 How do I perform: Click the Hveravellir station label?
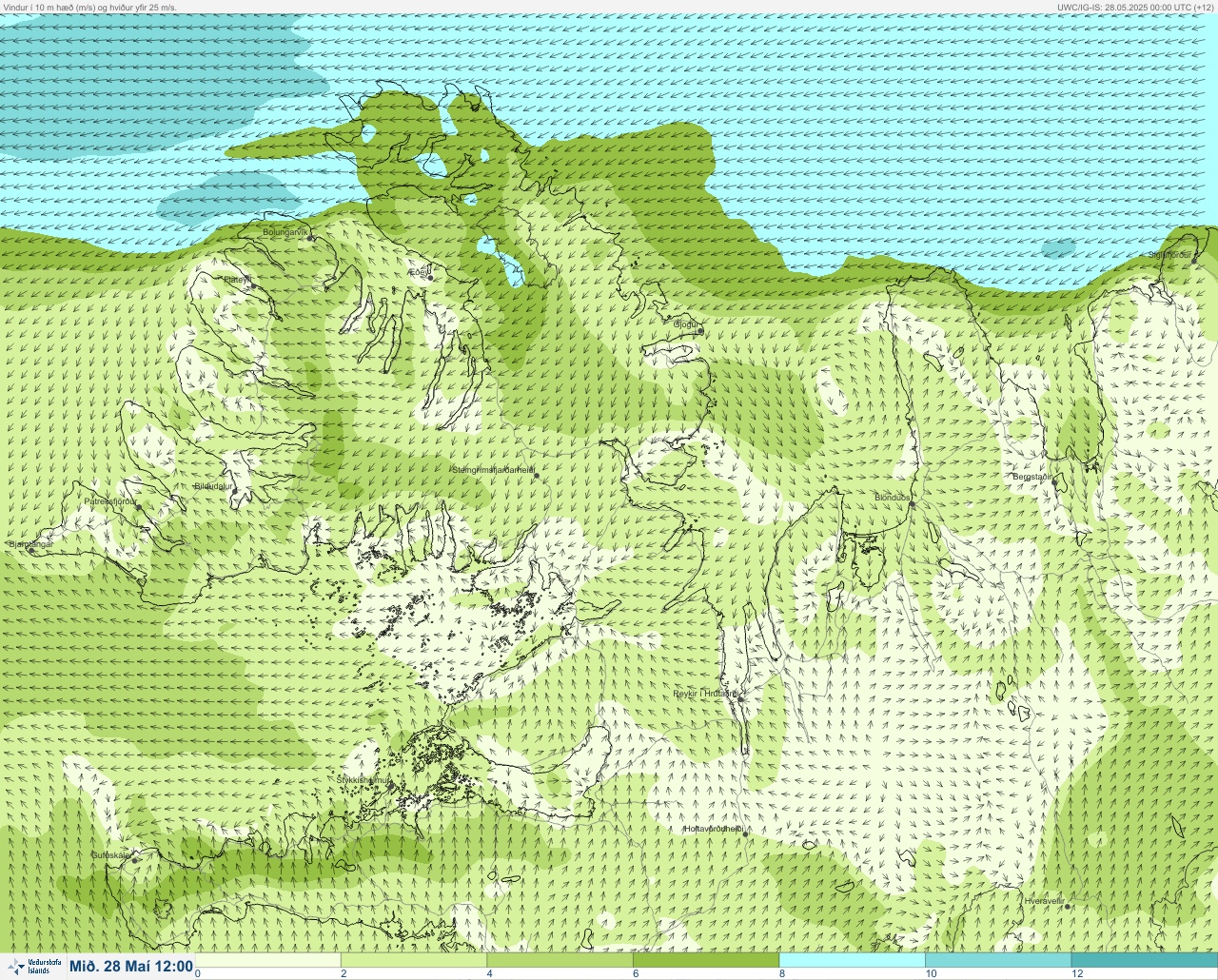tap(1044, 900)
